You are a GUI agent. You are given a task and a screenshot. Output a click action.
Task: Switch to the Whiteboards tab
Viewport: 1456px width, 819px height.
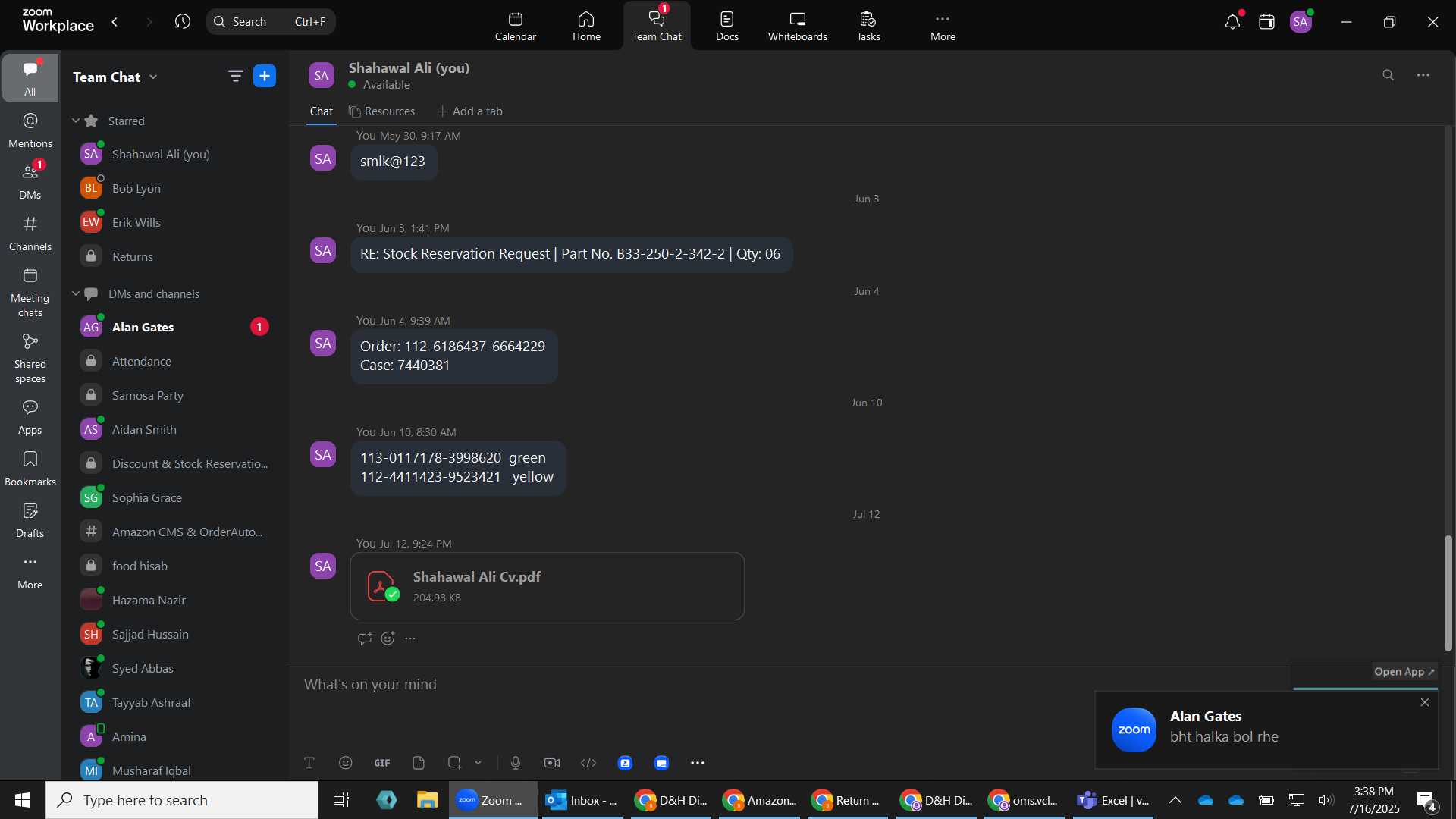point(798,27)
